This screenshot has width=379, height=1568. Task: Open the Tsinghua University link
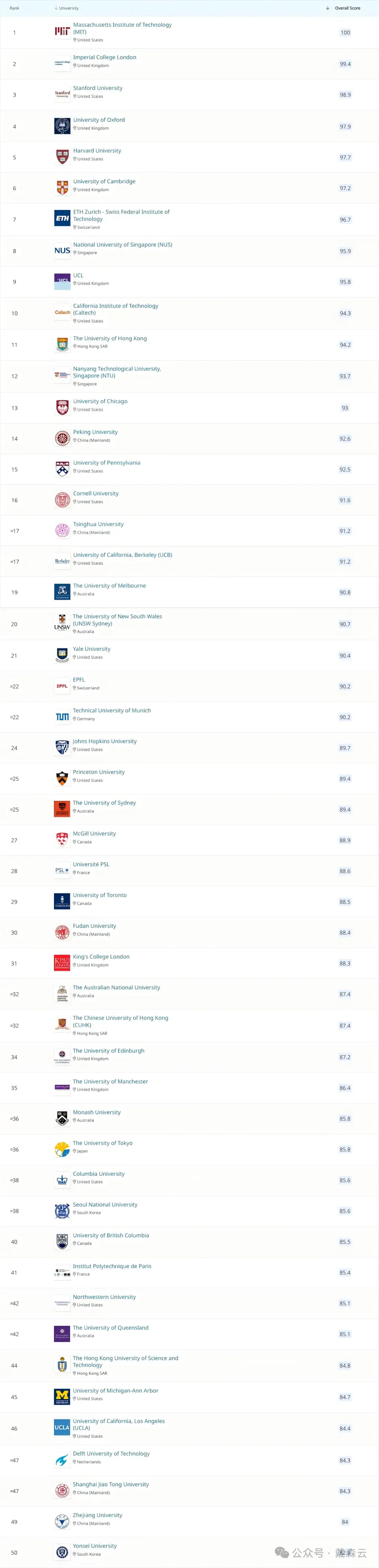pyautogui.click(x=99, y=524)
